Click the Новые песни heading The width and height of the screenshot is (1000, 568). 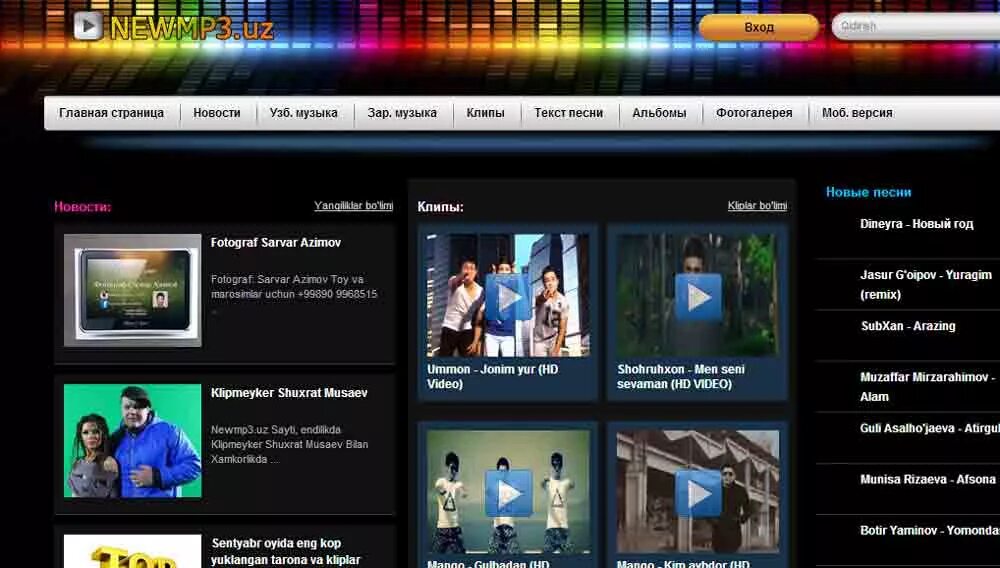868,192
